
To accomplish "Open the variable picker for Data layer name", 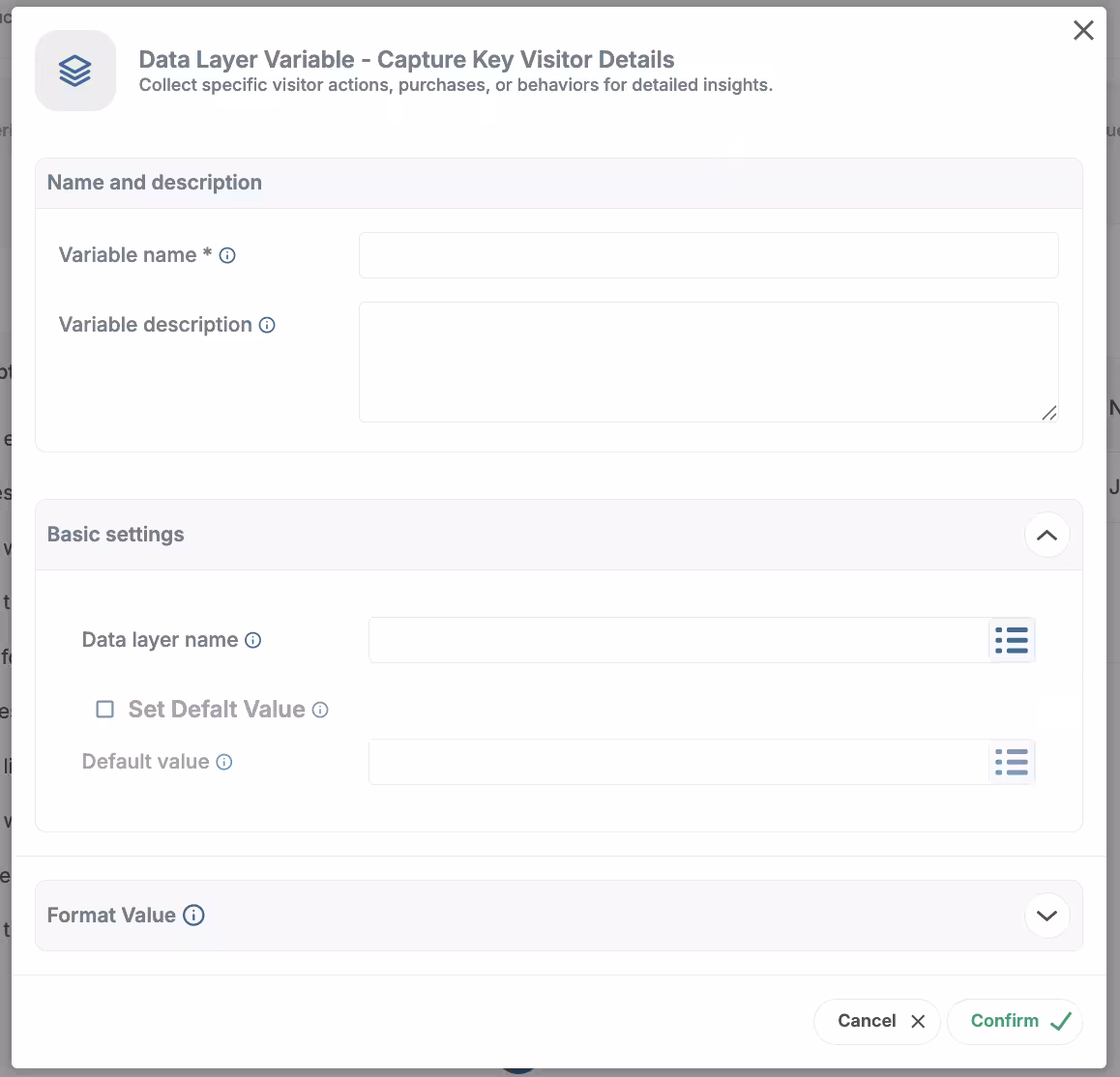I will (1012, 640).
